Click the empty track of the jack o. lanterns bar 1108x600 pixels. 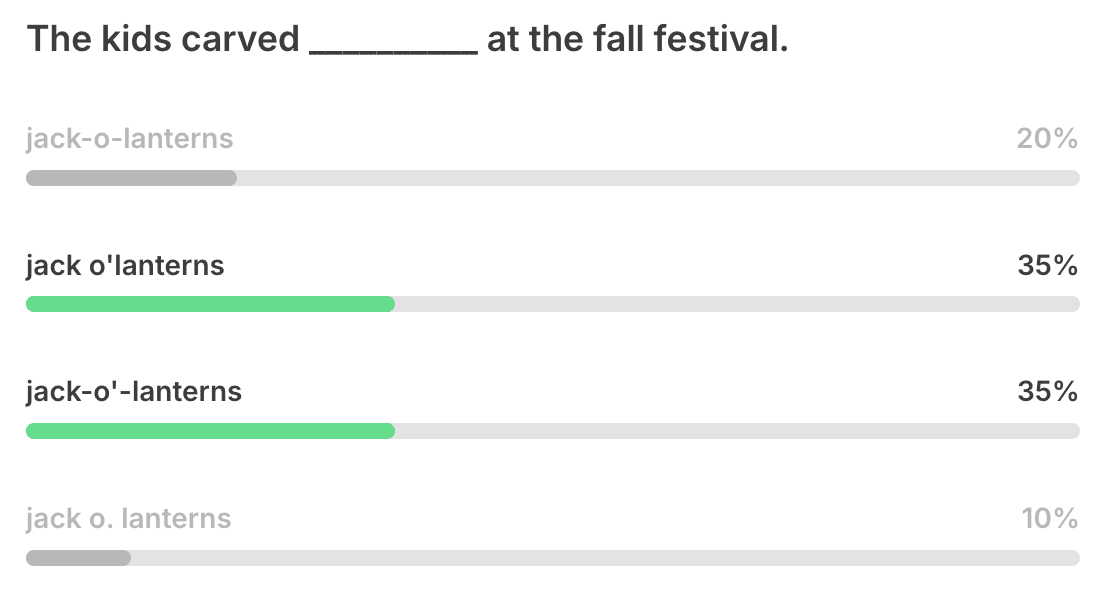point(605,558)
